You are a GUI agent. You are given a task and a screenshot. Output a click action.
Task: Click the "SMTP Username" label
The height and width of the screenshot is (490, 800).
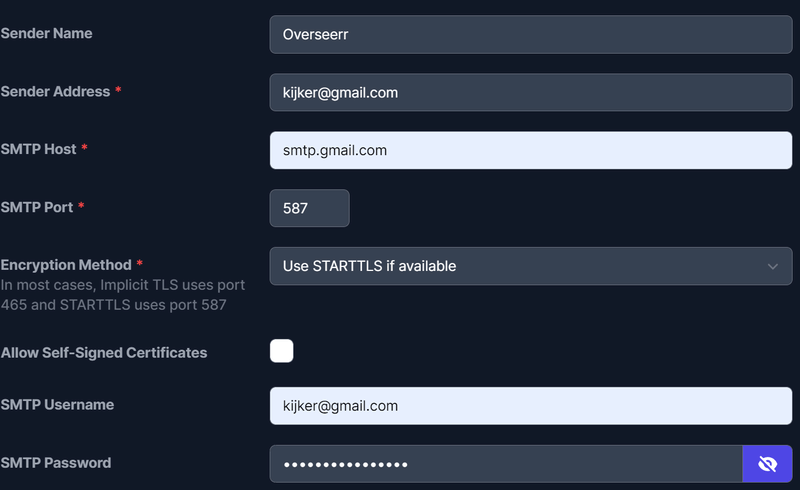pyautogui.click(x=57, y=405)
